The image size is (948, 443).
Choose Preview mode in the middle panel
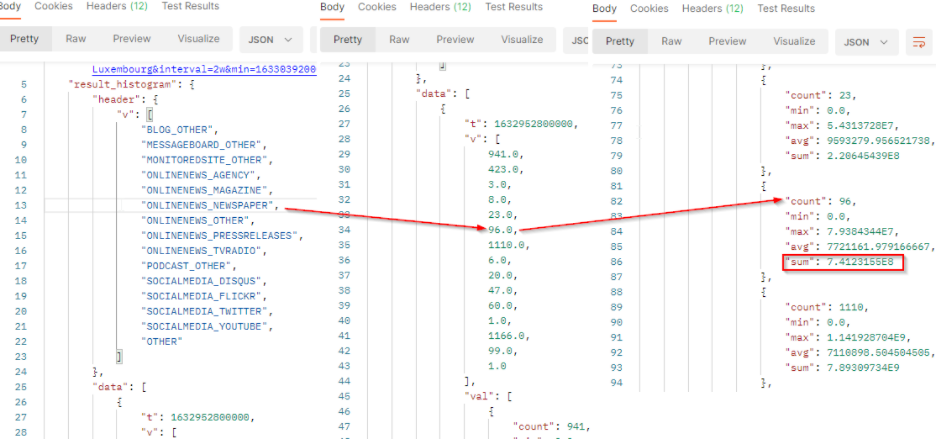point(455,39)
